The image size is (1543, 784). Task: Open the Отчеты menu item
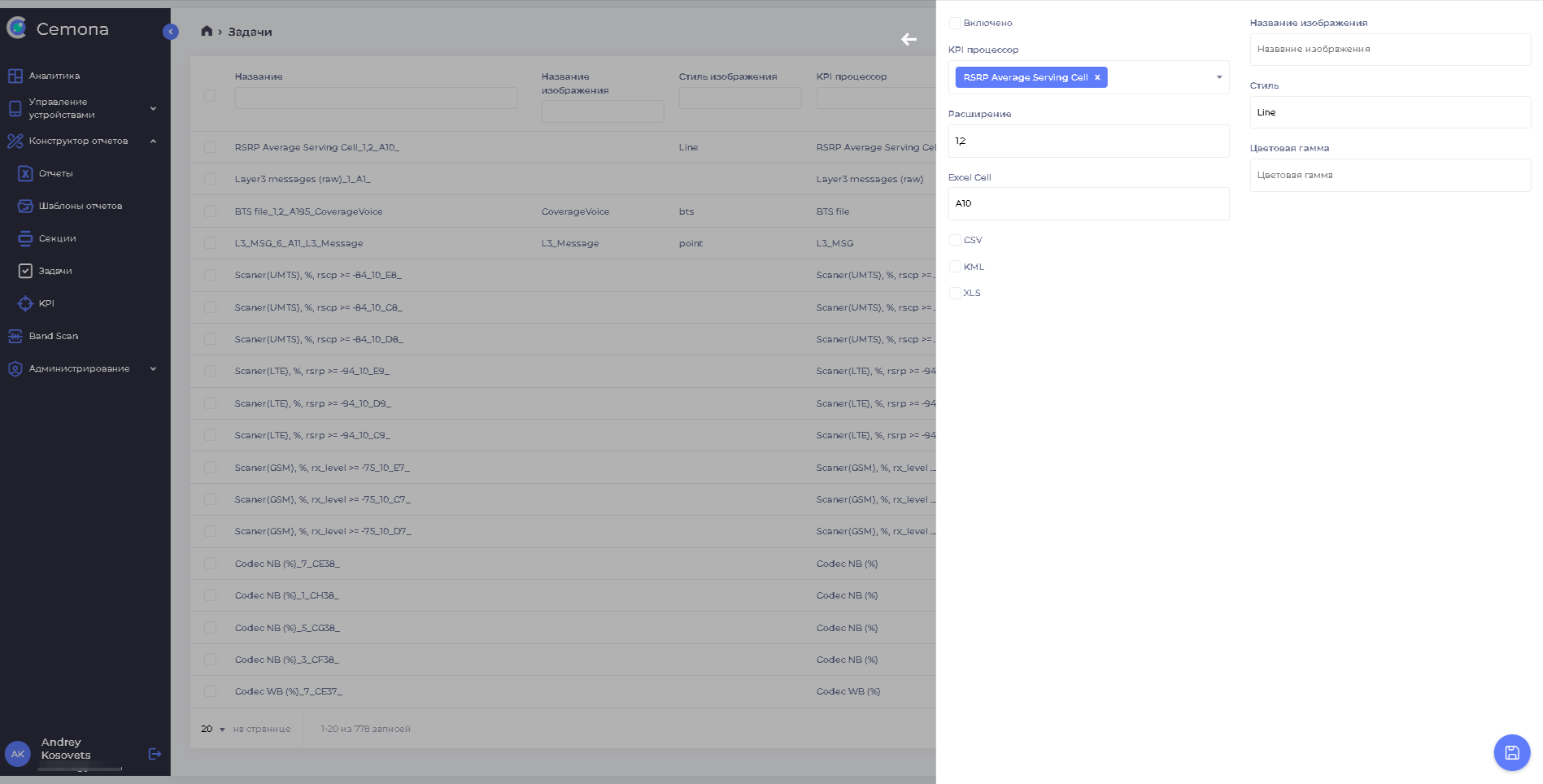tap(55, 173)
